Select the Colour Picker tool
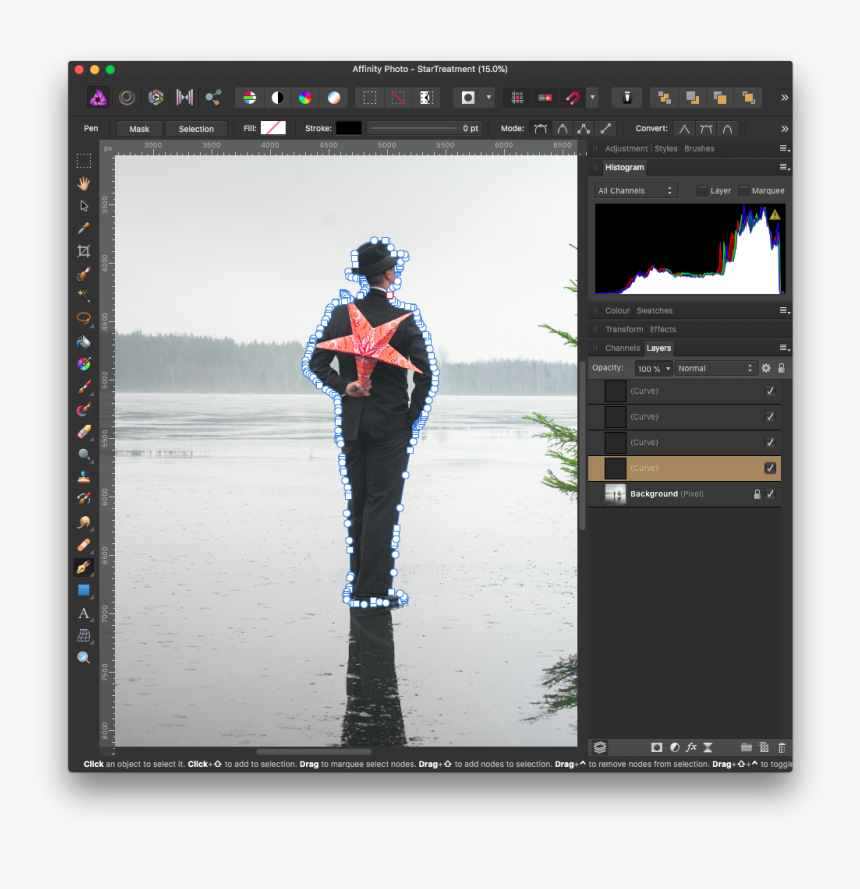Image resolution: width=860 pixels, height=889 pixels. tap(85, 227)
